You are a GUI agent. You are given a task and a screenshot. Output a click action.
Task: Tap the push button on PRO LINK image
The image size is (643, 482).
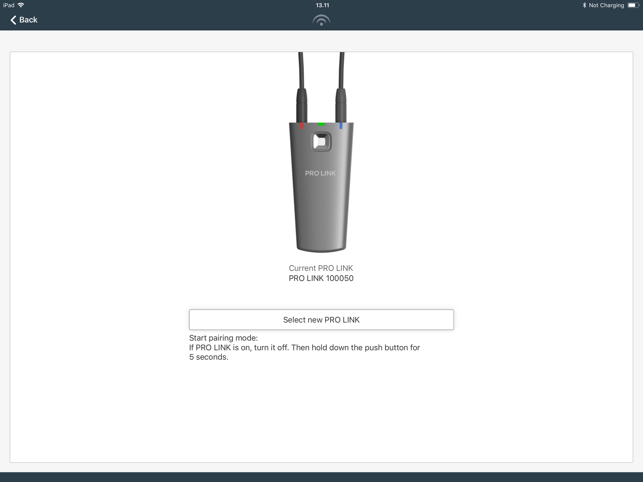[321, 142]
